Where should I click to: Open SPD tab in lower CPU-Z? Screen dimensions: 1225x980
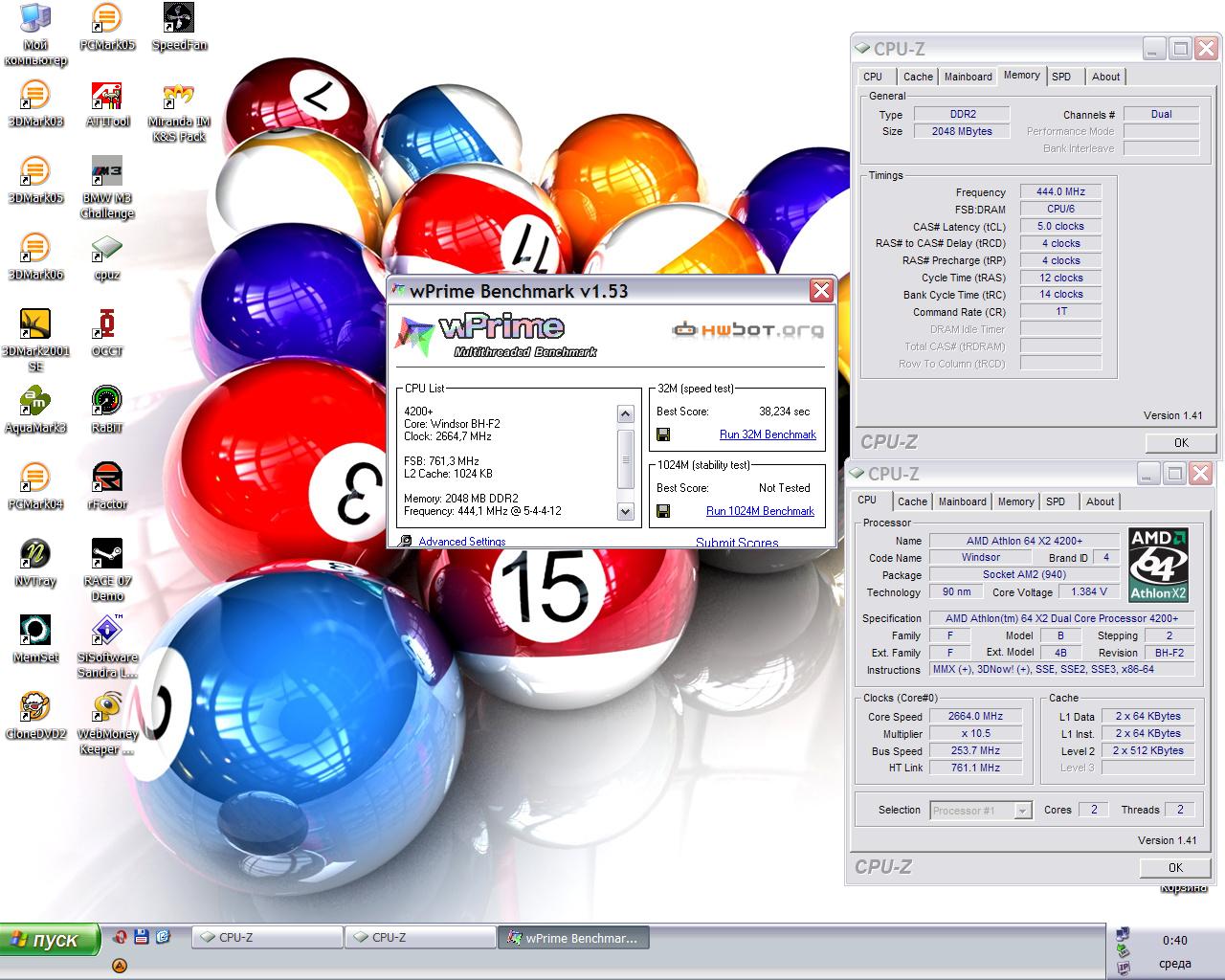coord(1056,501)
